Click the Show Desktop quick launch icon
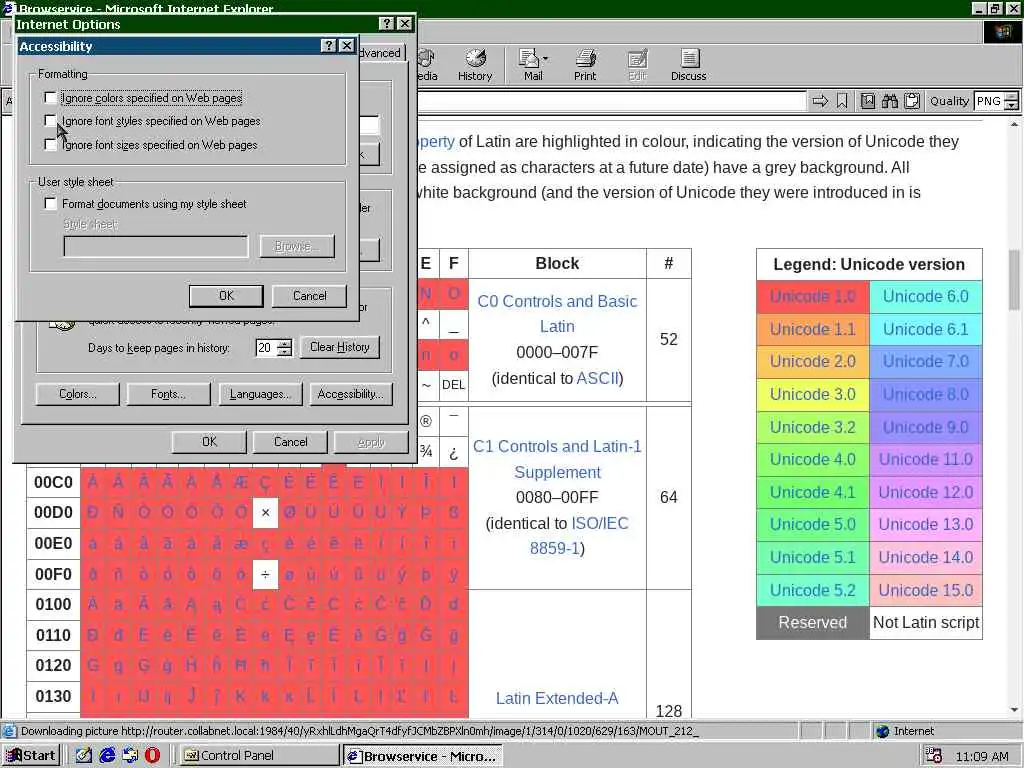Screen dimensions: 1024x768 [84, 755]
